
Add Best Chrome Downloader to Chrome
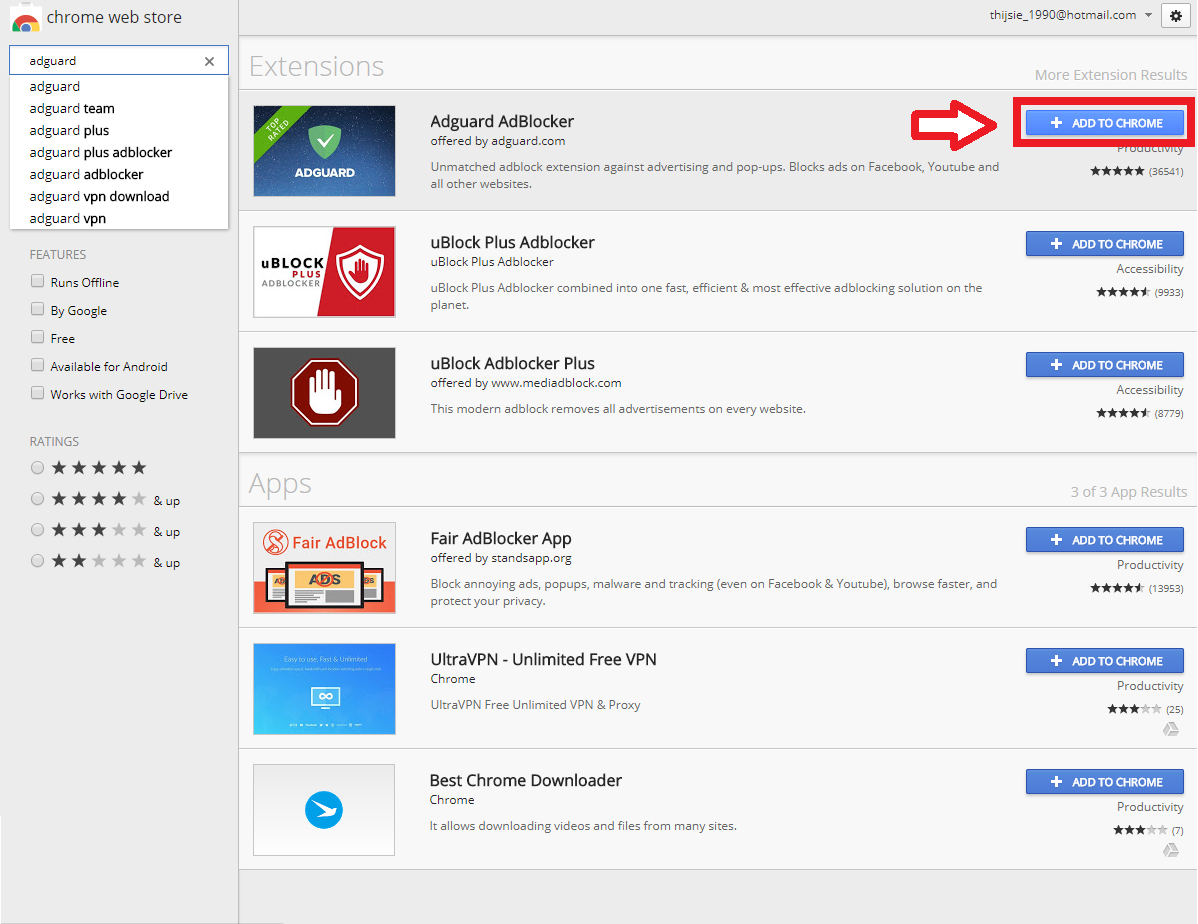coord(1105,782)
